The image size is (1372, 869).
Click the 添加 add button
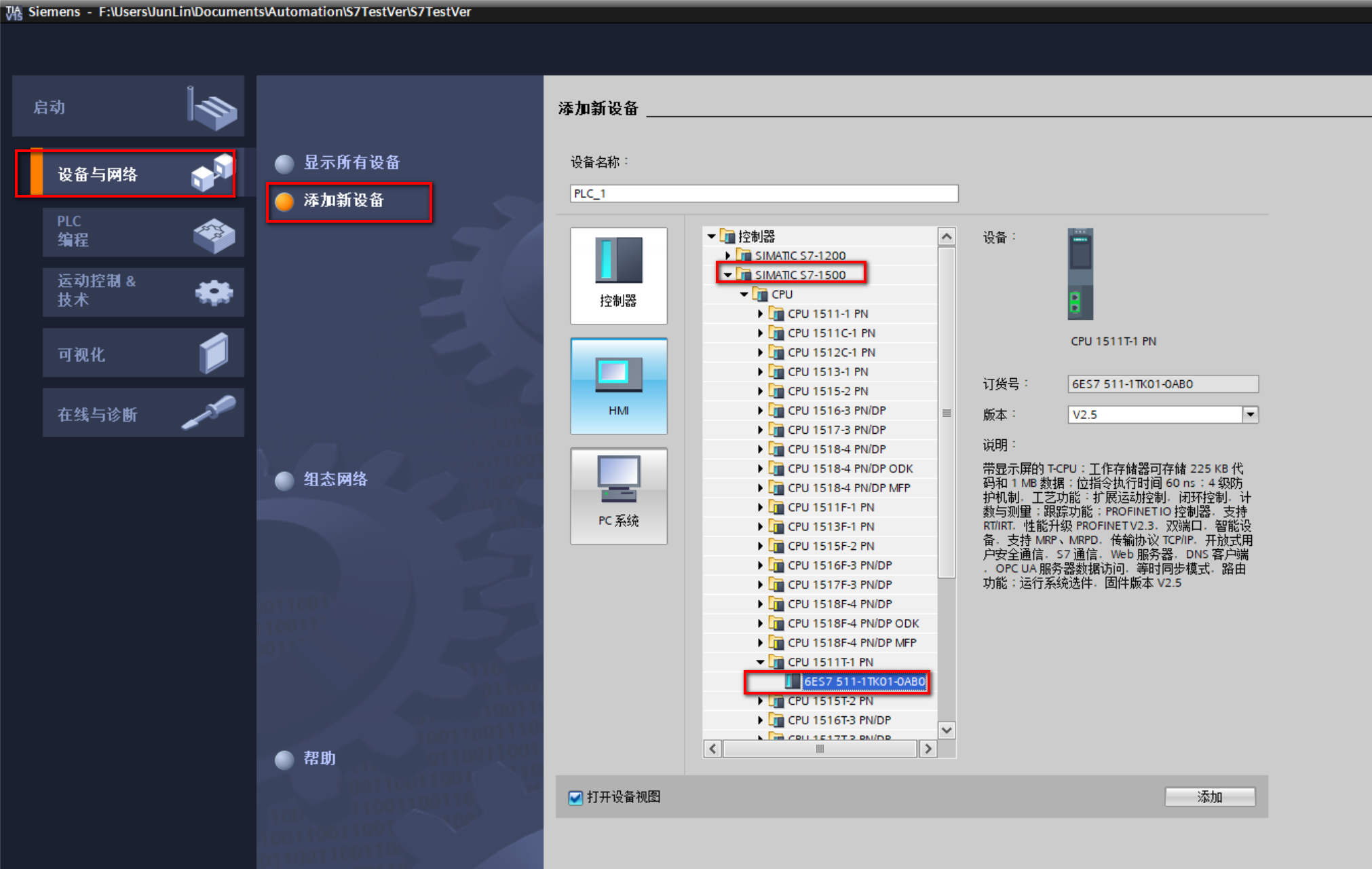[x=1210, y=797]
